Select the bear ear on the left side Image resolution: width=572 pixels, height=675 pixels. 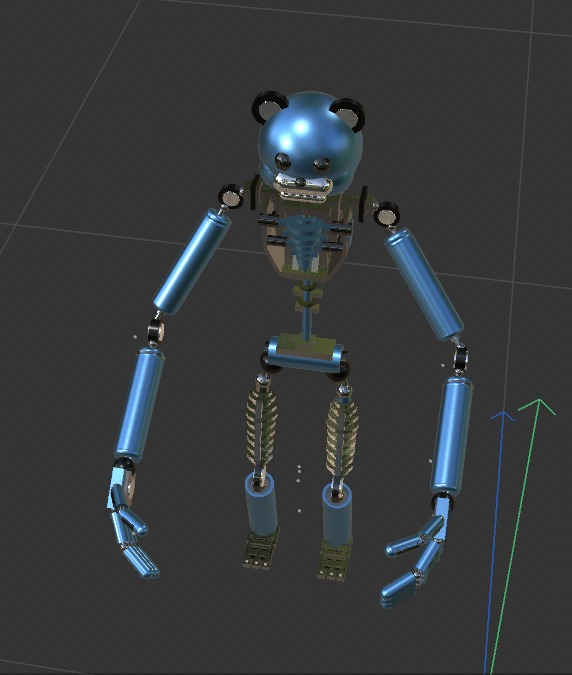[269, 107]
